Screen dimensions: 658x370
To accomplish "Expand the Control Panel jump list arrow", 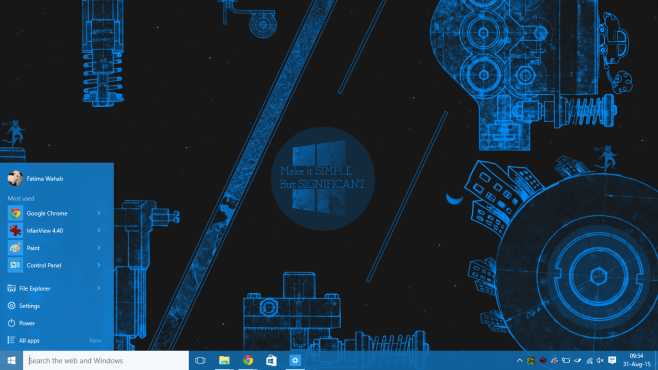I will [x=99, y=265].
